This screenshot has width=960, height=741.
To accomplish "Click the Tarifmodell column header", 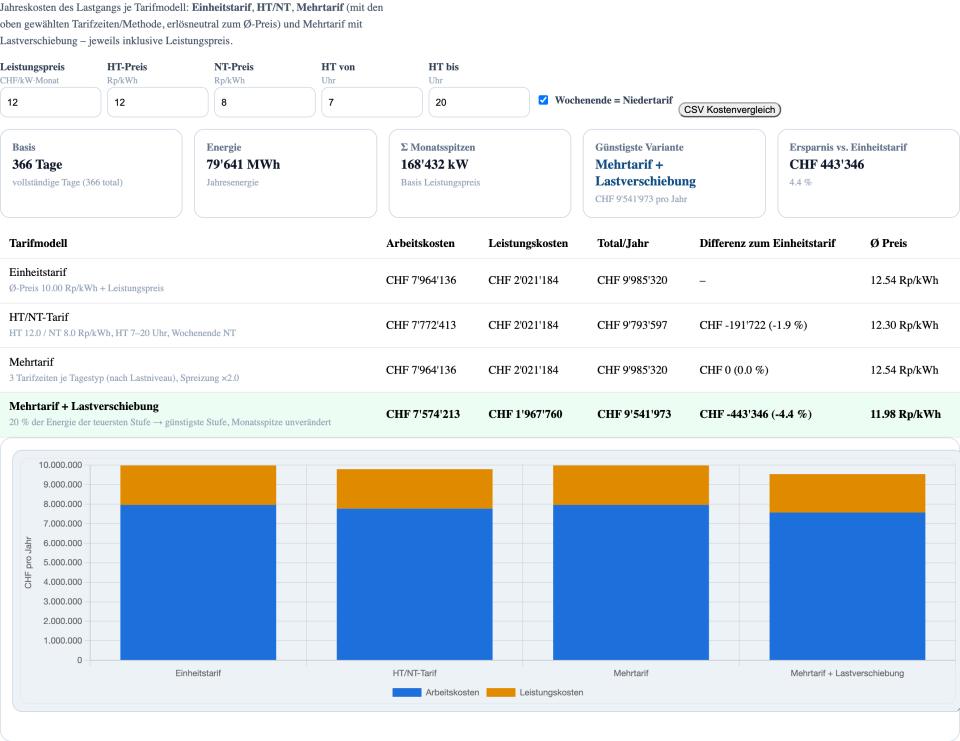I will pos(38,243).
